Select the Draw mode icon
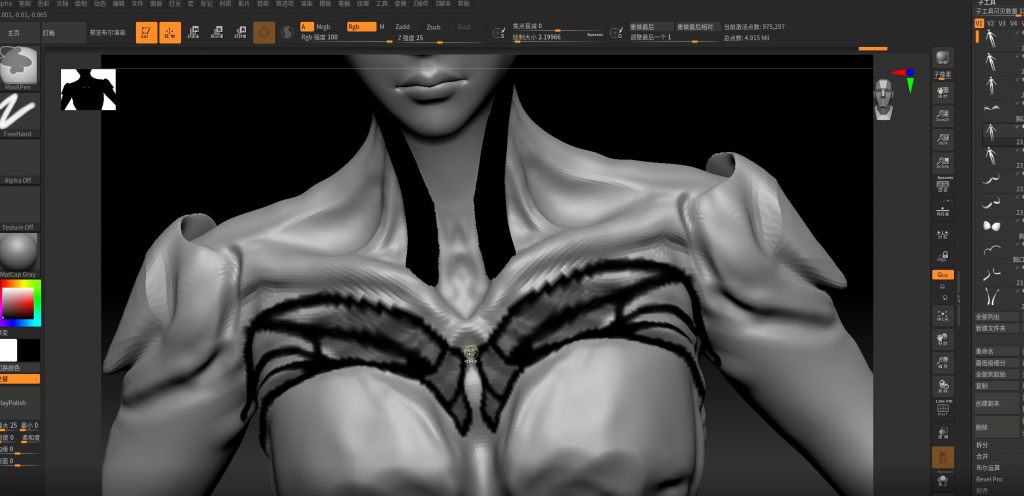This screenshot has width=1024, height=496. (x=170, y=33)
